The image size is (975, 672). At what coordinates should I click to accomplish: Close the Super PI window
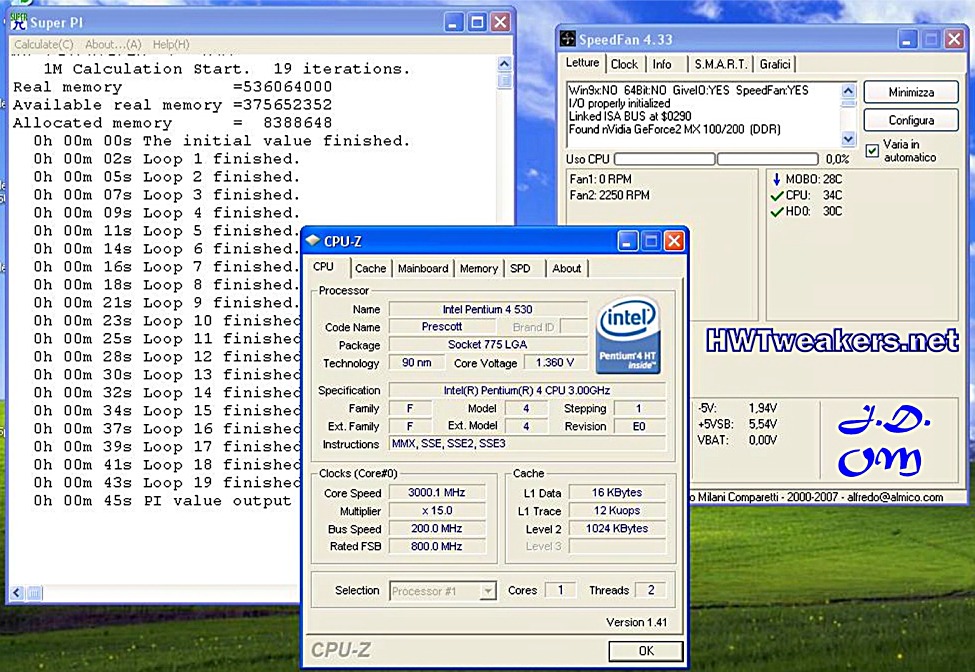[500, 22]
